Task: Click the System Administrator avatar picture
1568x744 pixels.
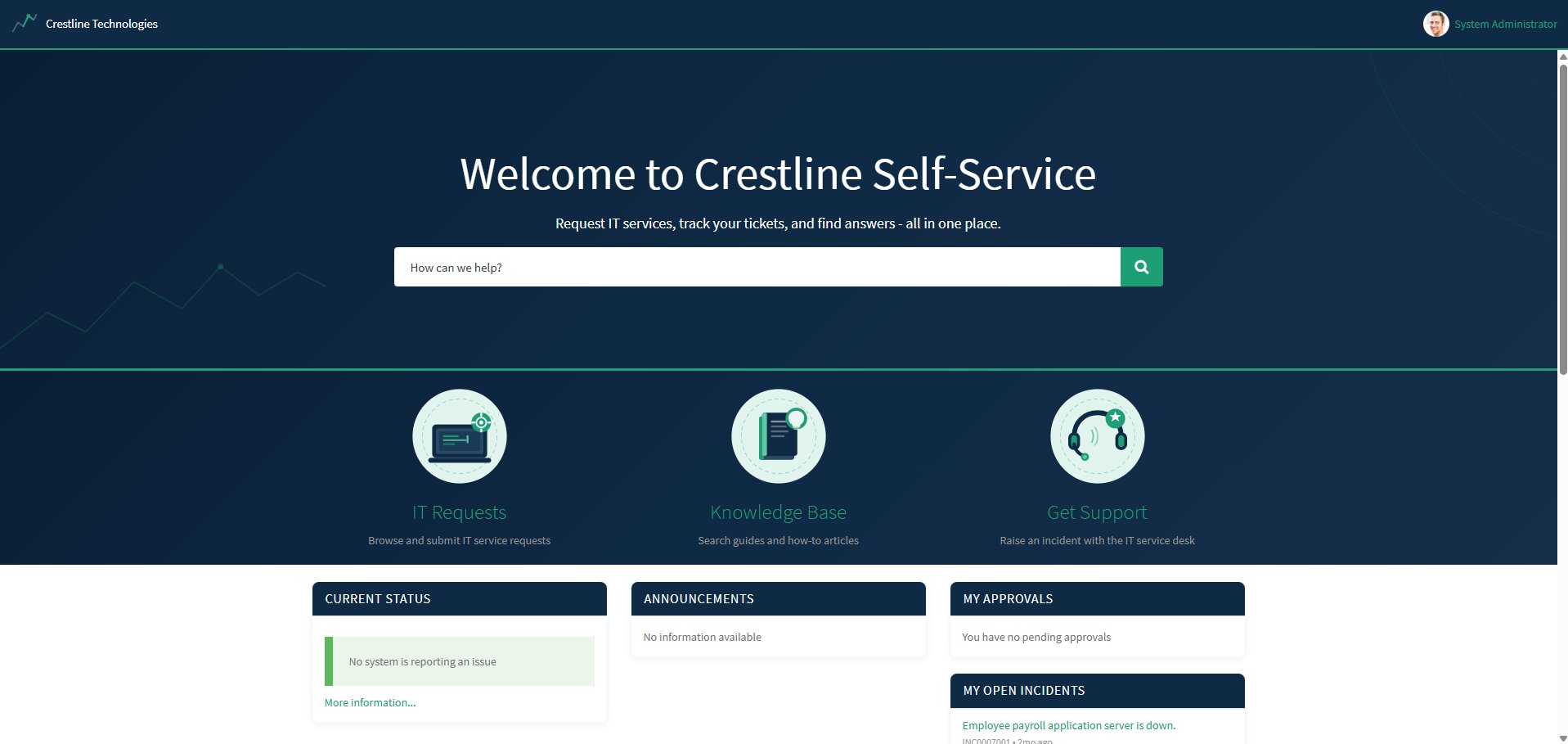Action: click(1435, 24)
